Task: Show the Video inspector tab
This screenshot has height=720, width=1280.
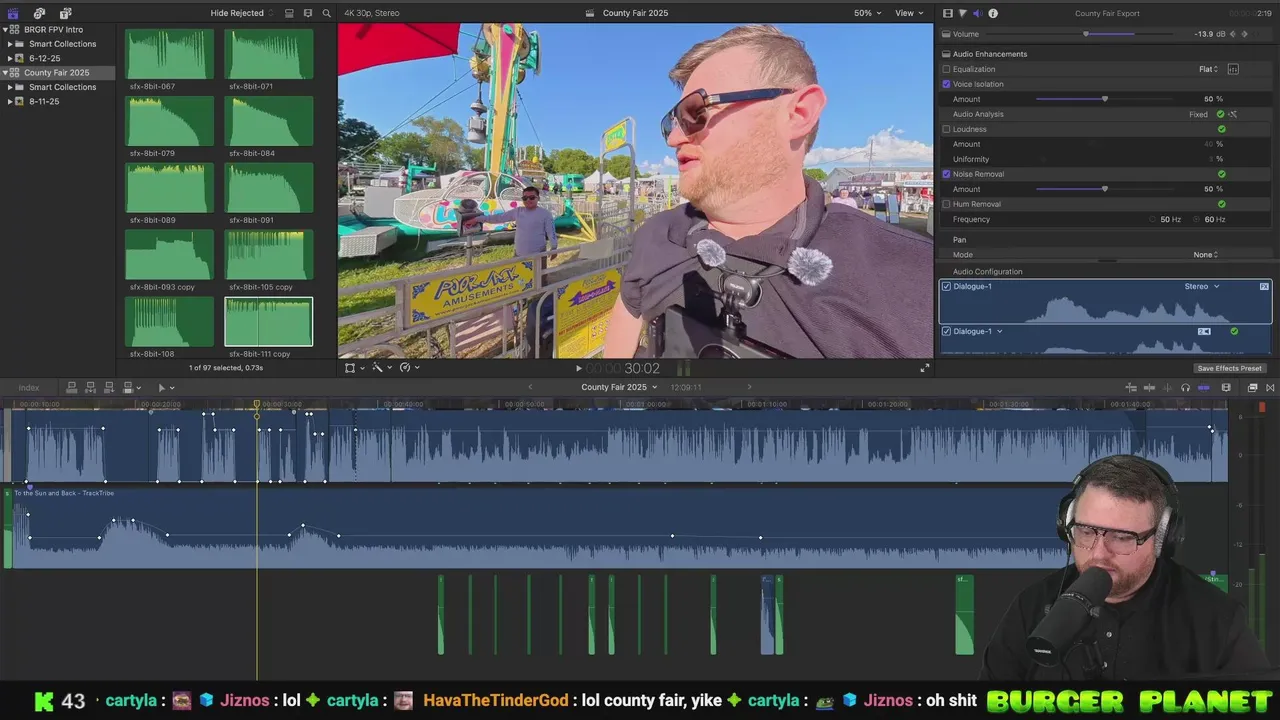Action: (x=947, y=13)
